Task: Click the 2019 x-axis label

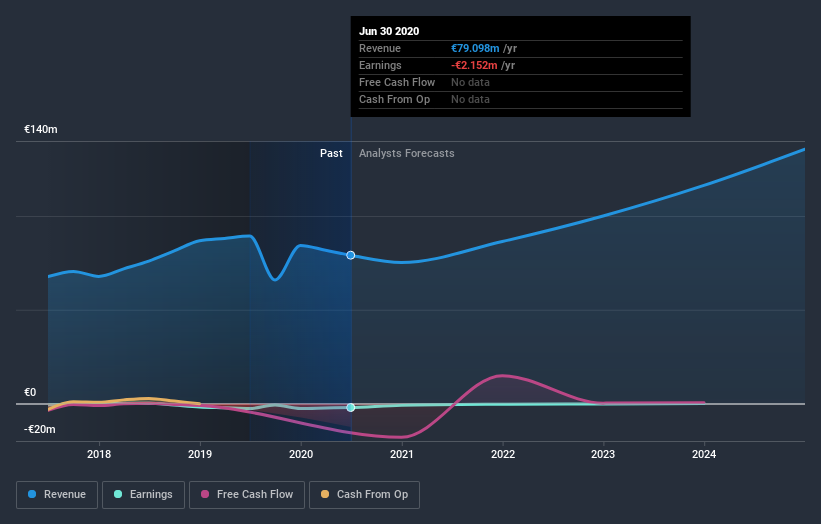Action: 200,454
